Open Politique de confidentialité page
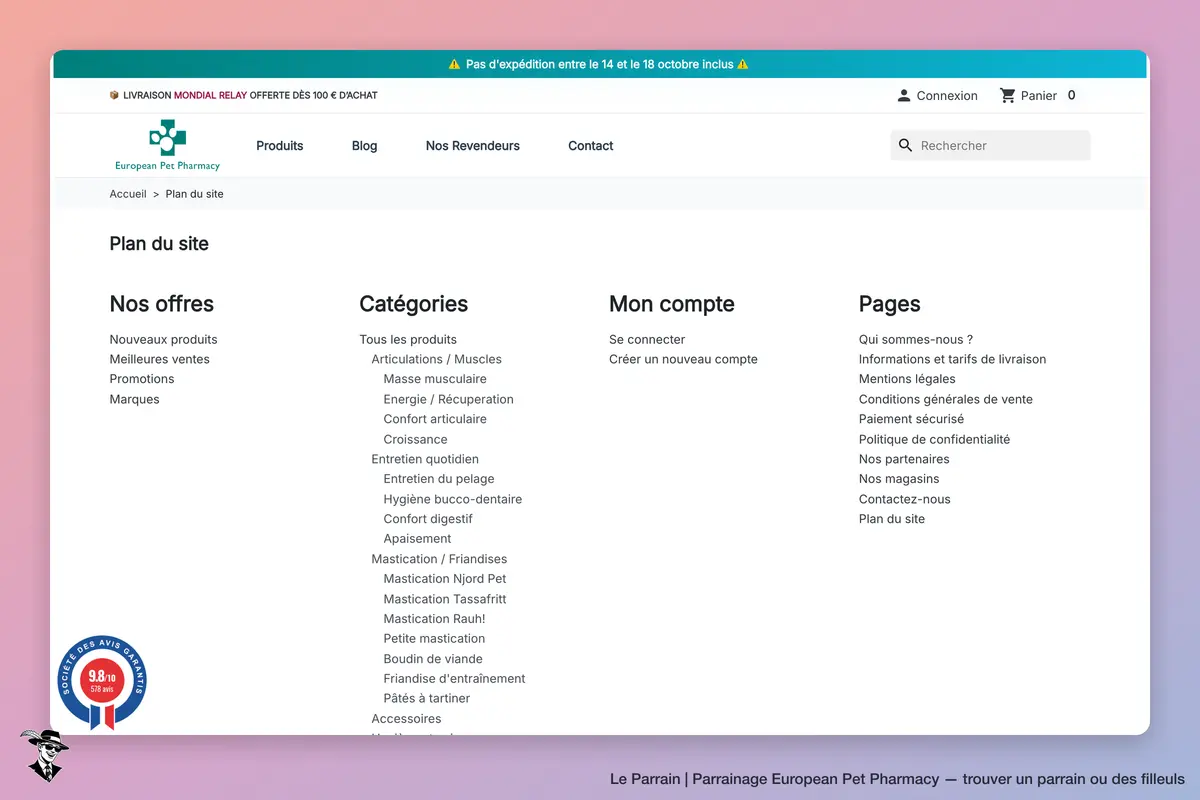This screenshot has height=800, width=1200. coord(935,439)
